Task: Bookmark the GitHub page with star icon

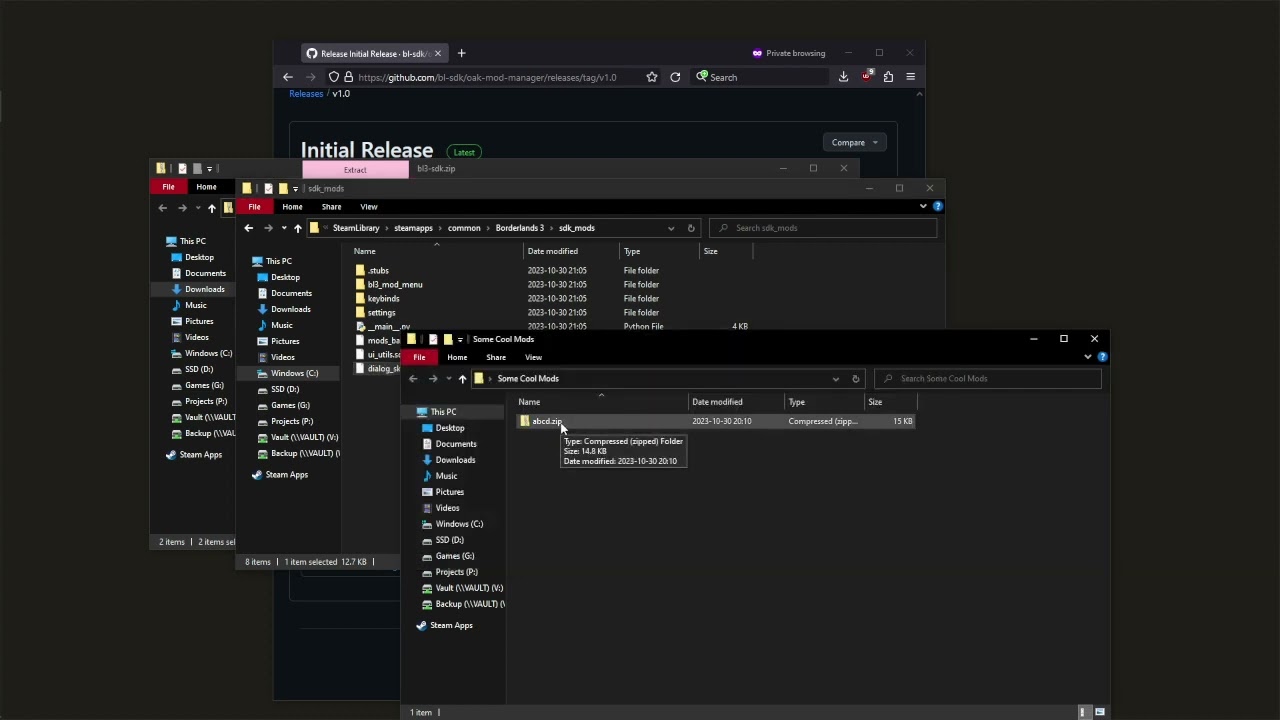Action: click(x=652, y=77)
